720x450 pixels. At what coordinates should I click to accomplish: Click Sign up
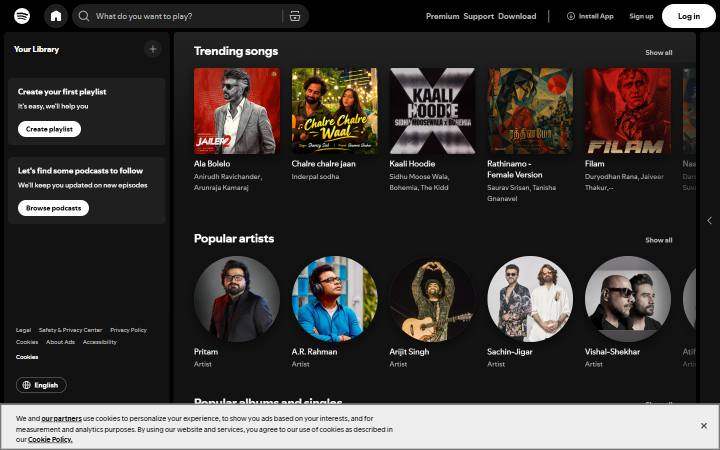tap(641, 16)
